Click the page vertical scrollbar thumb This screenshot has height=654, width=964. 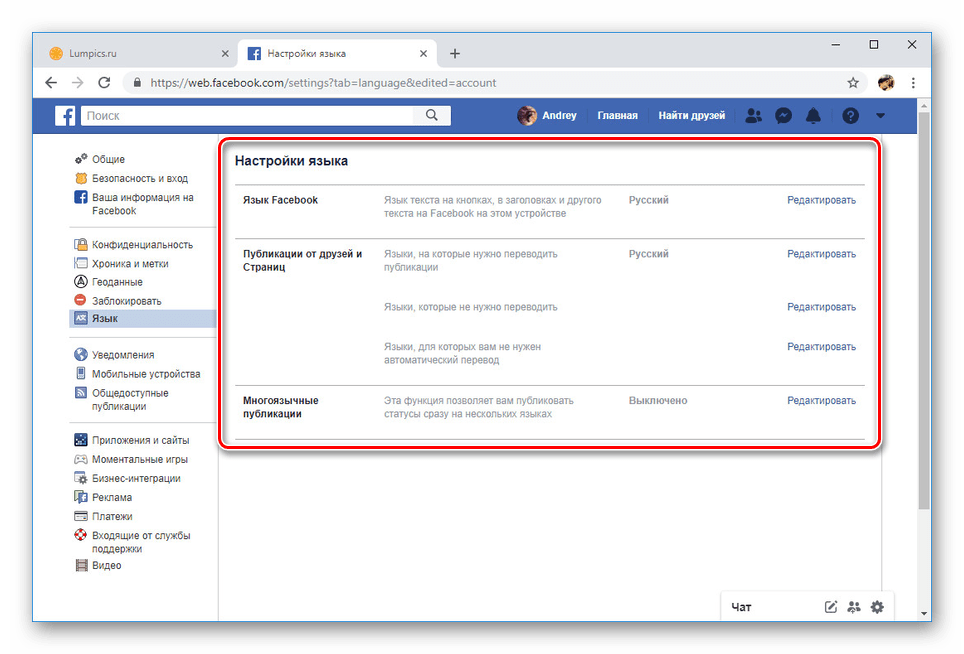click(924, 310)
